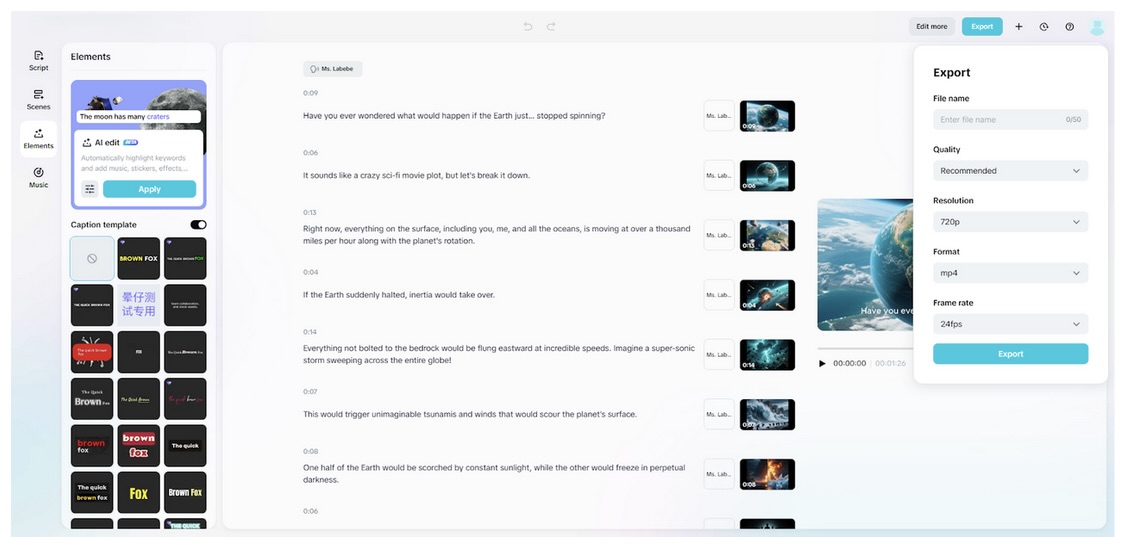This screenshot has height=552, width=1128.
Task: Open the Format mp4 dropdown
Action: [1010, 273]
